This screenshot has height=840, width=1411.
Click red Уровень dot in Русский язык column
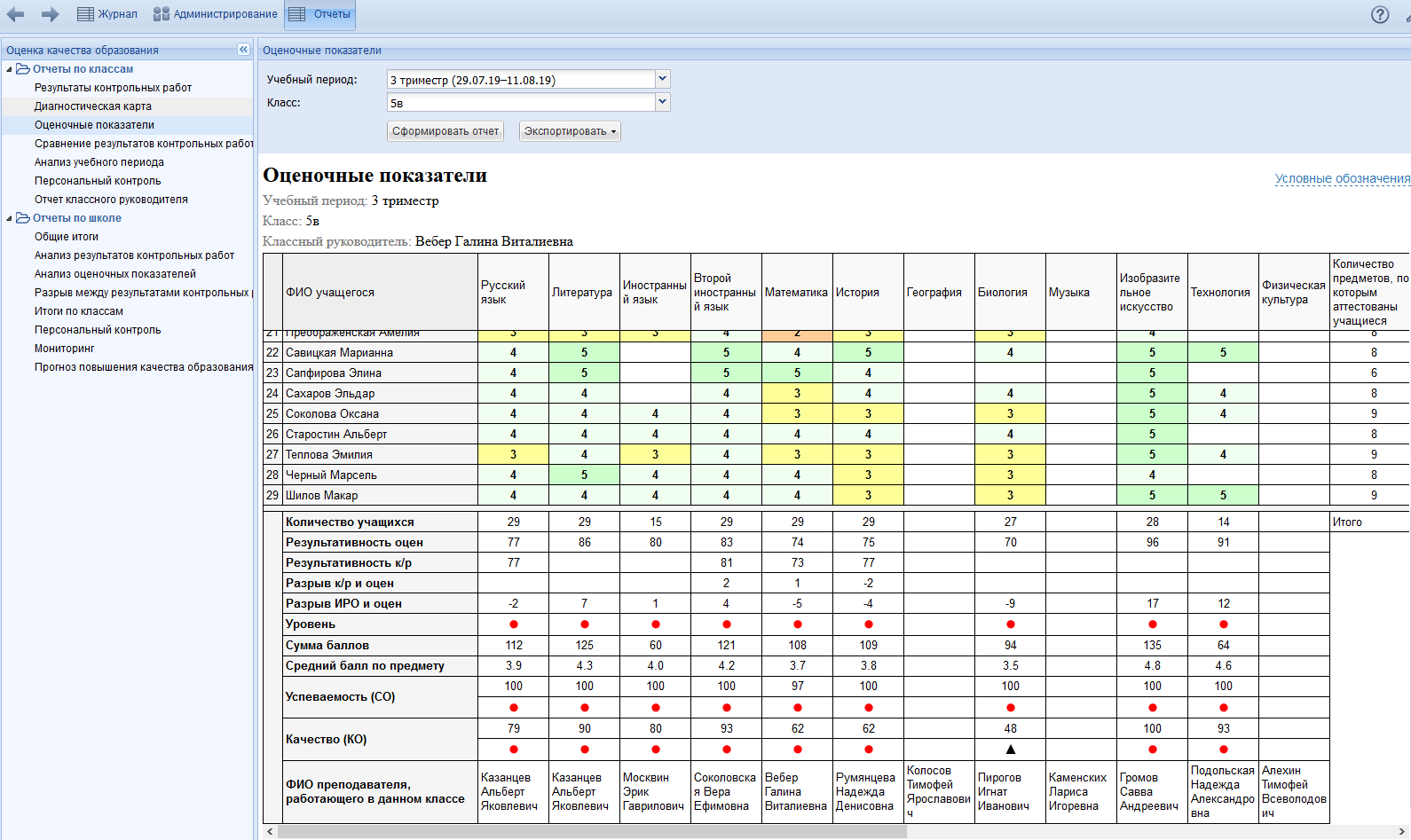[514, 624]
